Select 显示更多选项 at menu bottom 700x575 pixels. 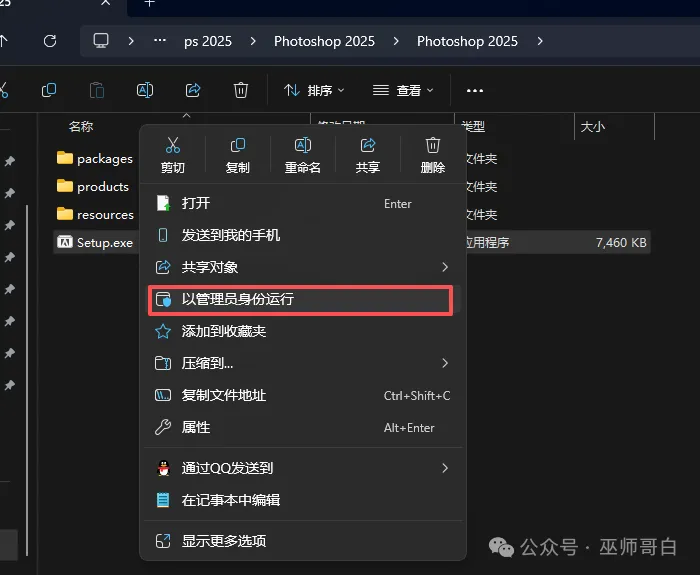tap(302, 541)
